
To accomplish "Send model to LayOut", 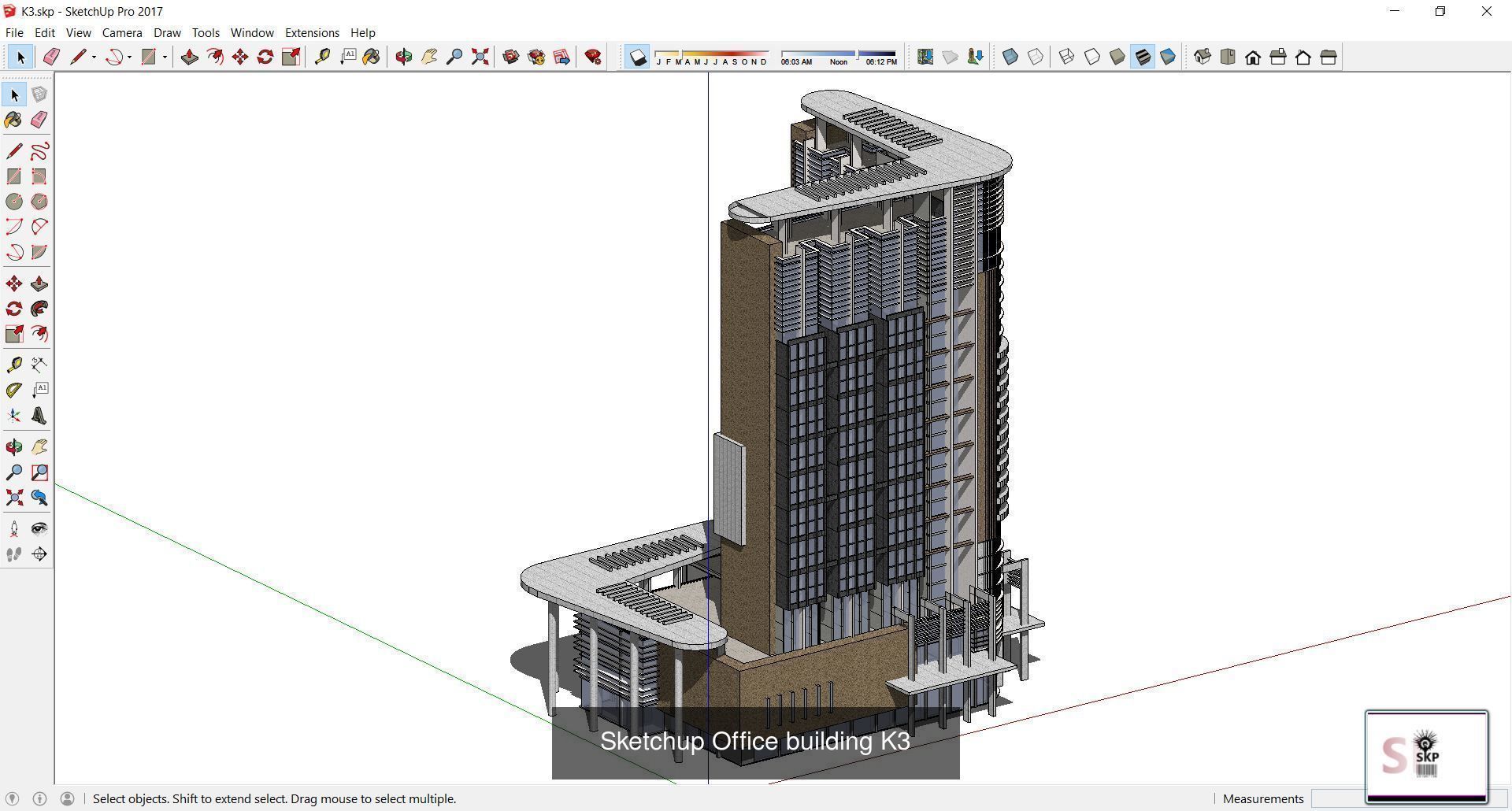I will [561, 57].
